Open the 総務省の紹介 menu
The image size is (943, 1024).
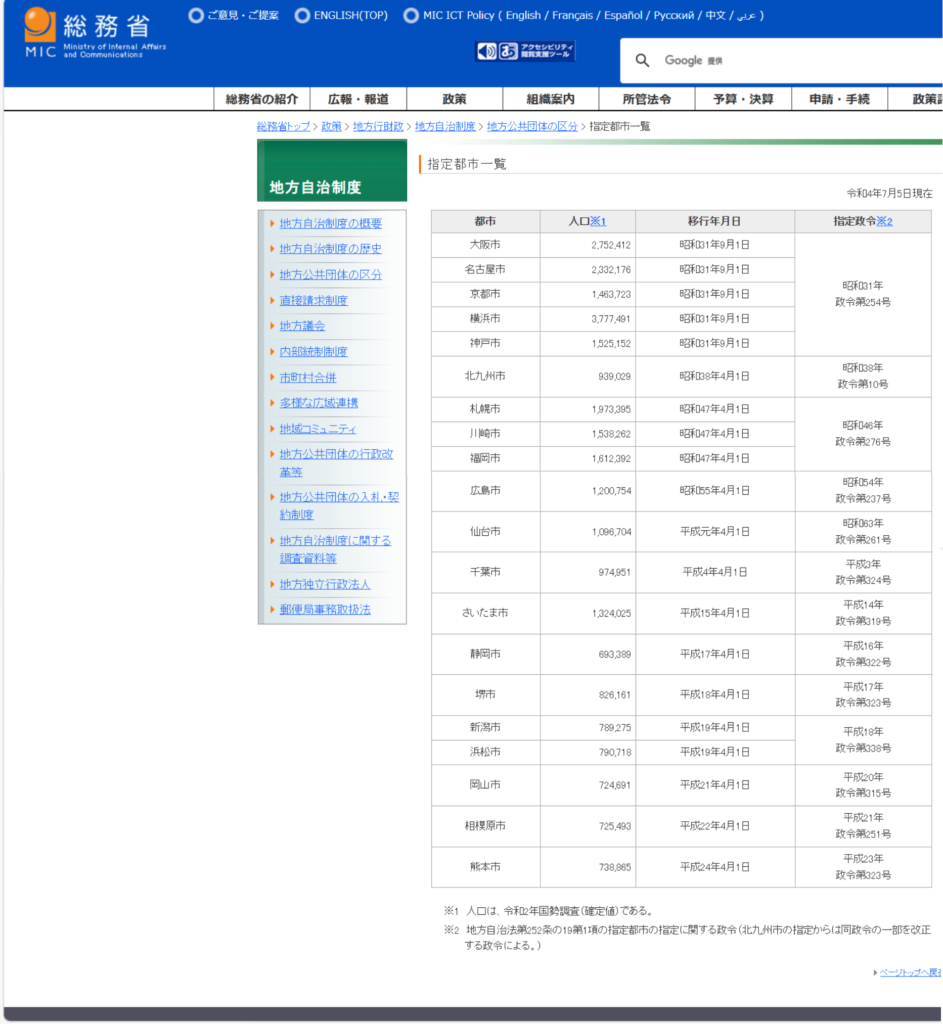tap(262, 99)
